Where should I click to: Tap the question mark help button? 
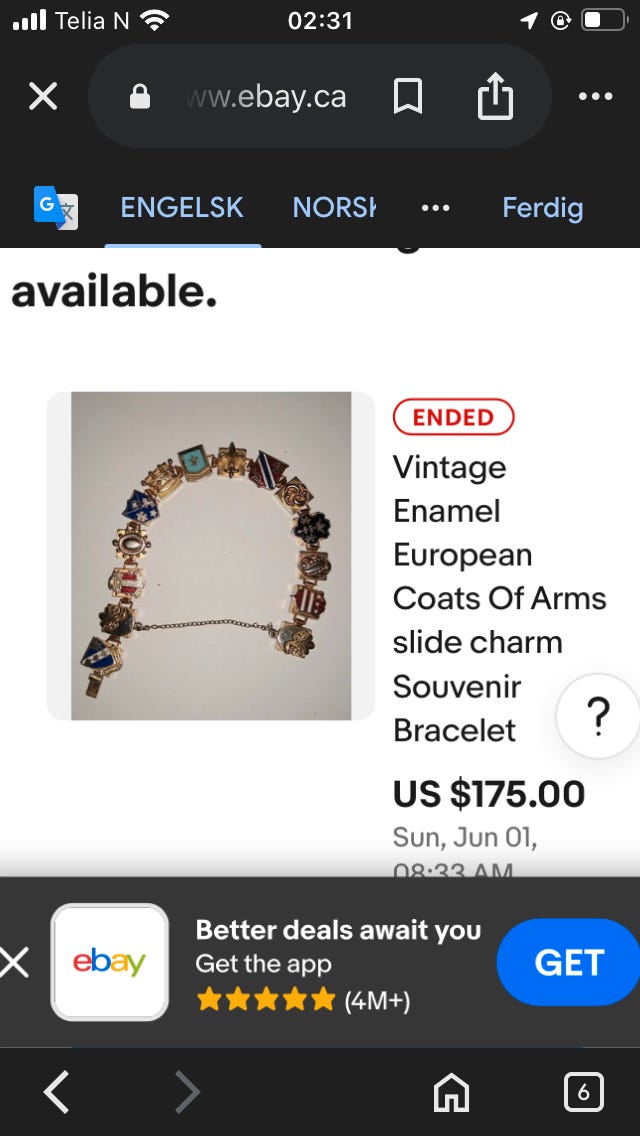coord(598,716)
